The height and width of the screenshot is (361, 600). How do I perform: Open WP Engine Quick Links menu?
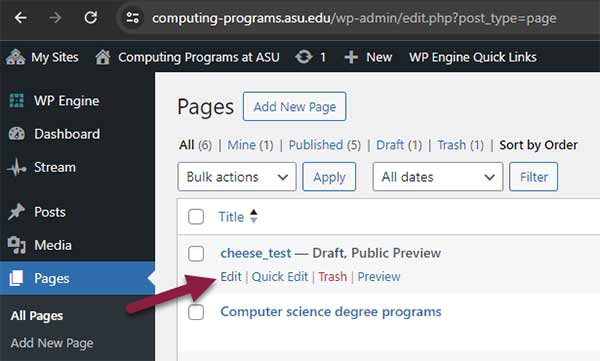[473, 57]
